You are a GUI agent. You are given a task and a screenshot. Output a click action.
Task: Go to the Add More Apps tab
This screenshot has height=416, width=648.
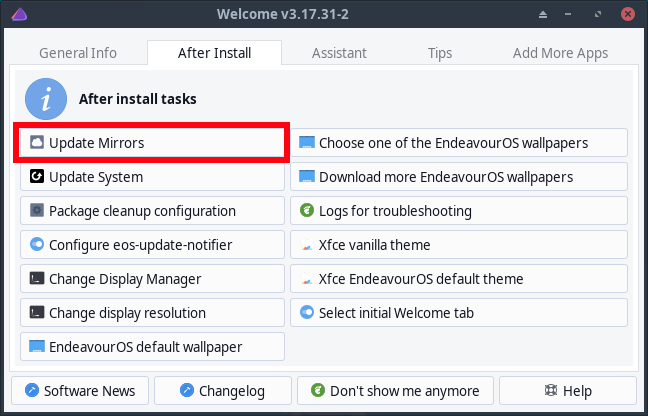(560, 53)
